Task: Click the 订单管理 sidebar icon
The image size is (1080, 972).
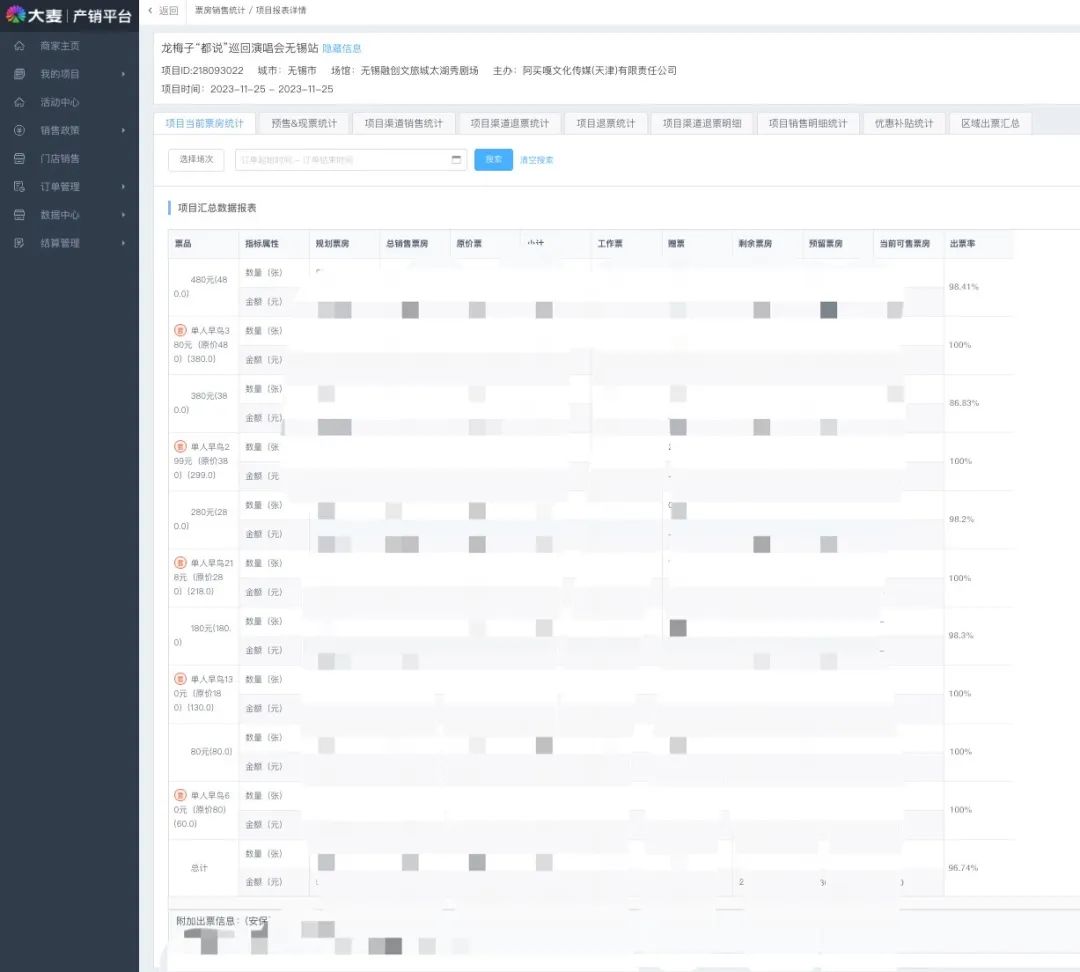Action: 19,186
